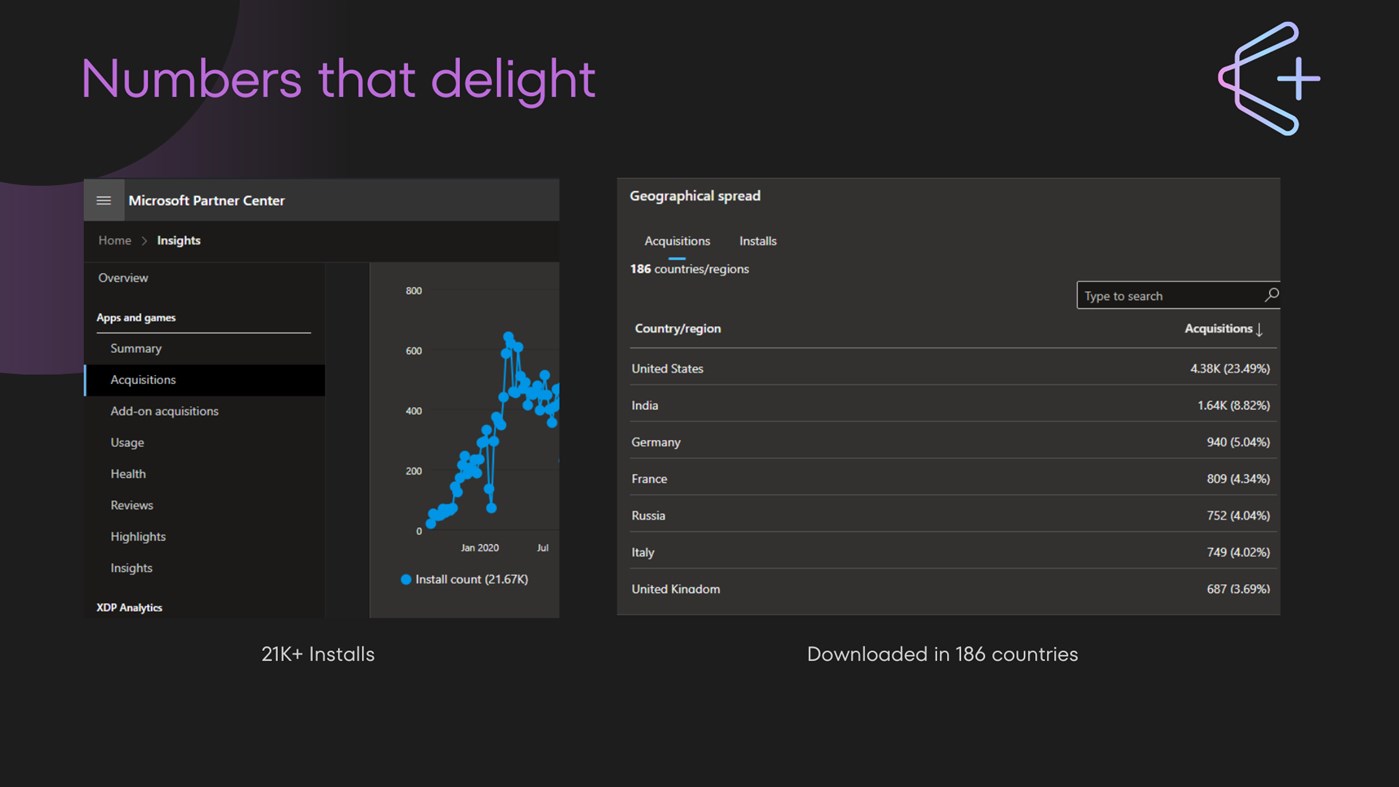Open the Insights breadcrumb link
This screenshot has height=787, width=1399.
click(178, 240)
